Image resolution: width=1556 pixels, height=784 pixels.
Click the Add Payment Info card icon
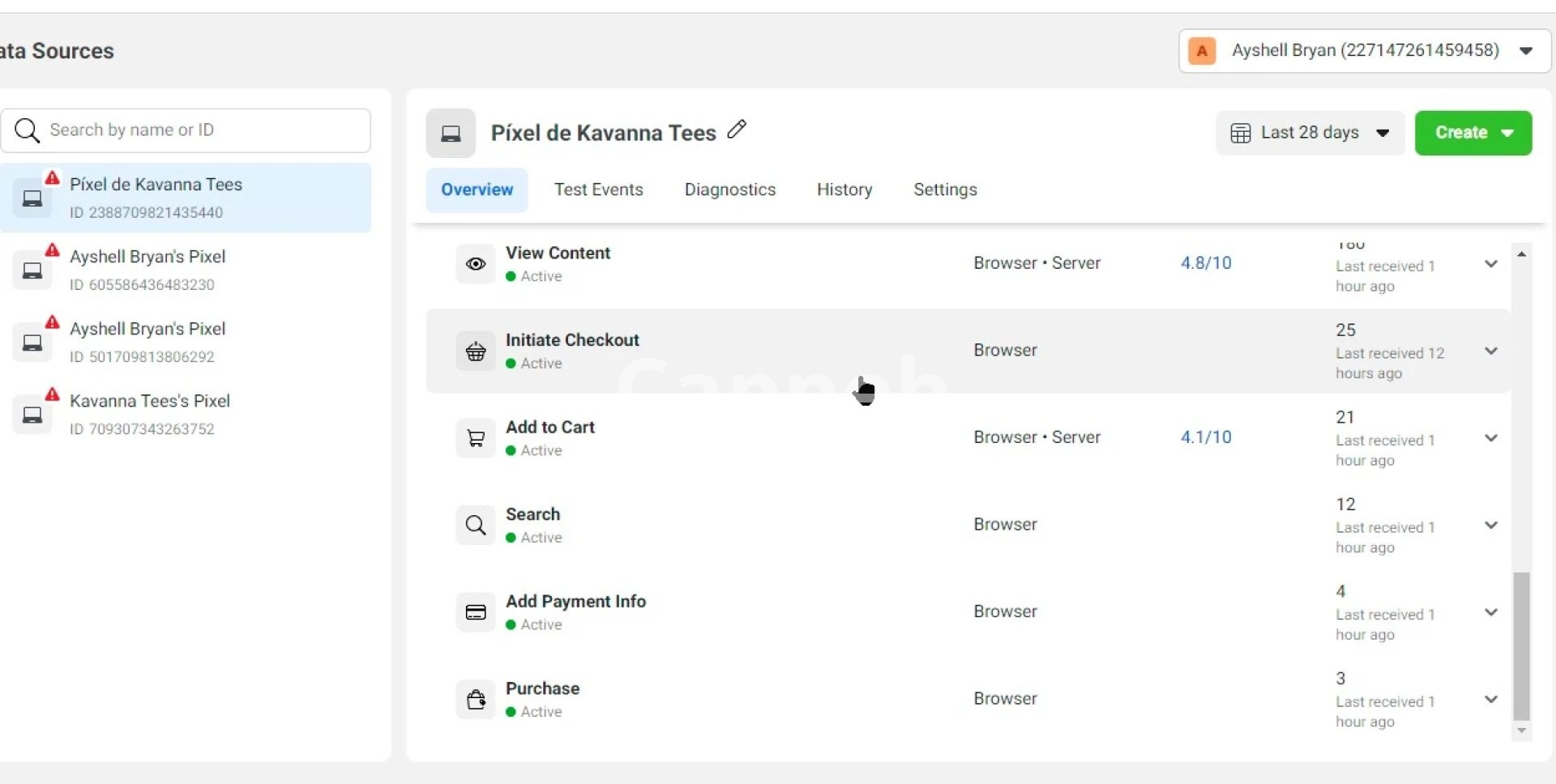pyautogui.click(x=476, y=612)
